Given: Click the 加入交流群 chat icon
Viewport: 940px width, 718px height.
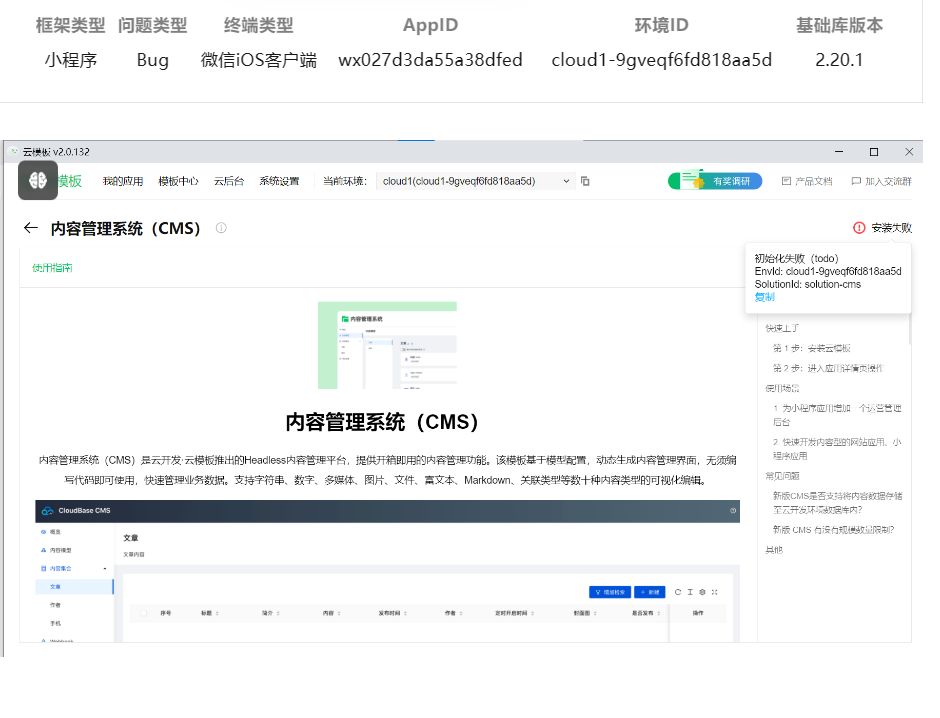Looking at the screenshot, I should pyautogui.click(x=856, y=181).
